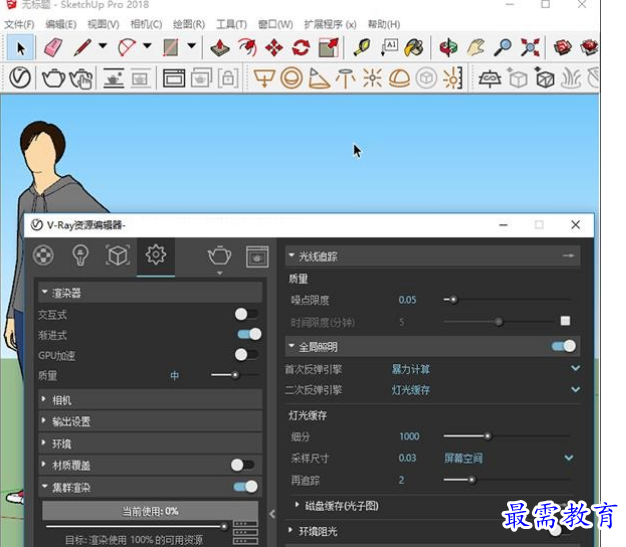The width and height of the screenshot is (626, 547).
Task: Add a V-Ray spot light
Action: [319, 78]
